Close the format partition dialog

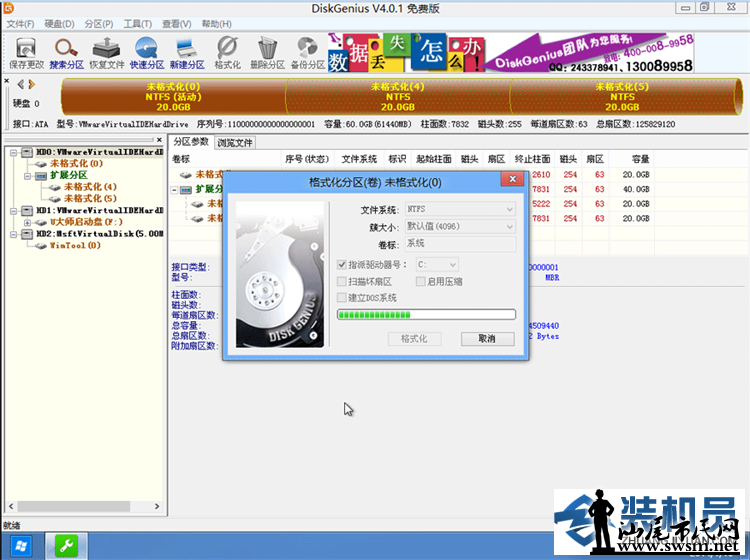(512, 179)
